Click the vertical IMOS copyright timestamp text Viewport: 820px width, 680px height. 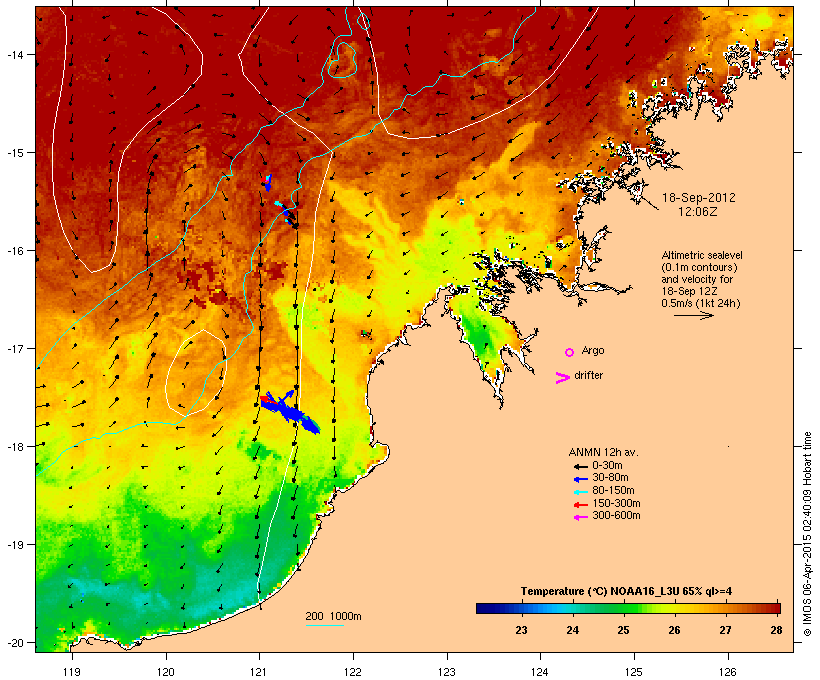pos(807,534)
